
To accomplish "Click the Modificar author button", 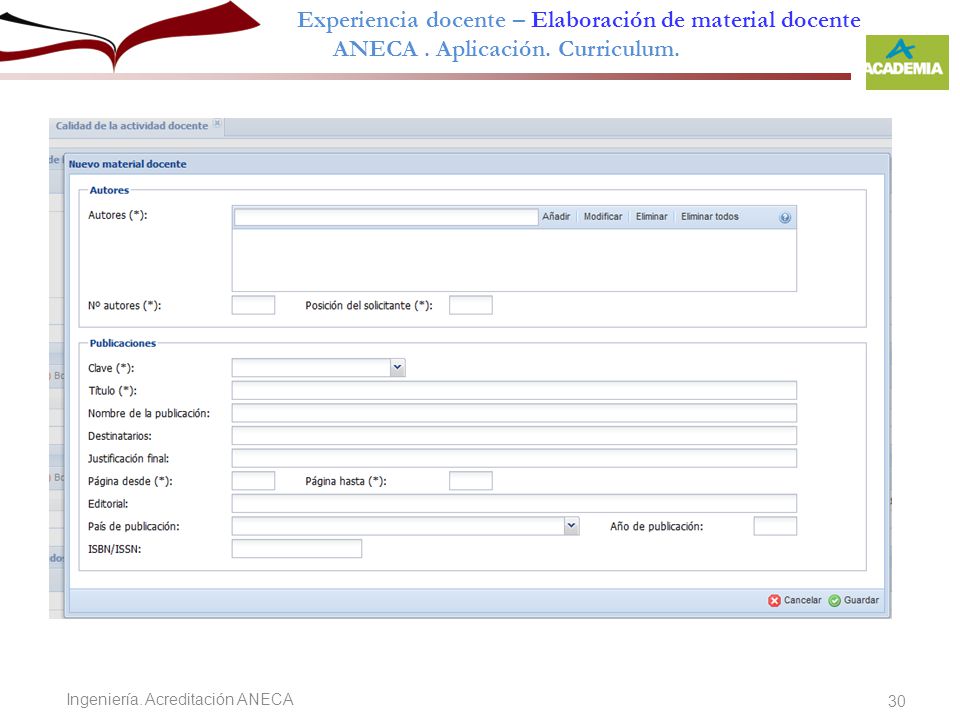I will click(602, 217).
